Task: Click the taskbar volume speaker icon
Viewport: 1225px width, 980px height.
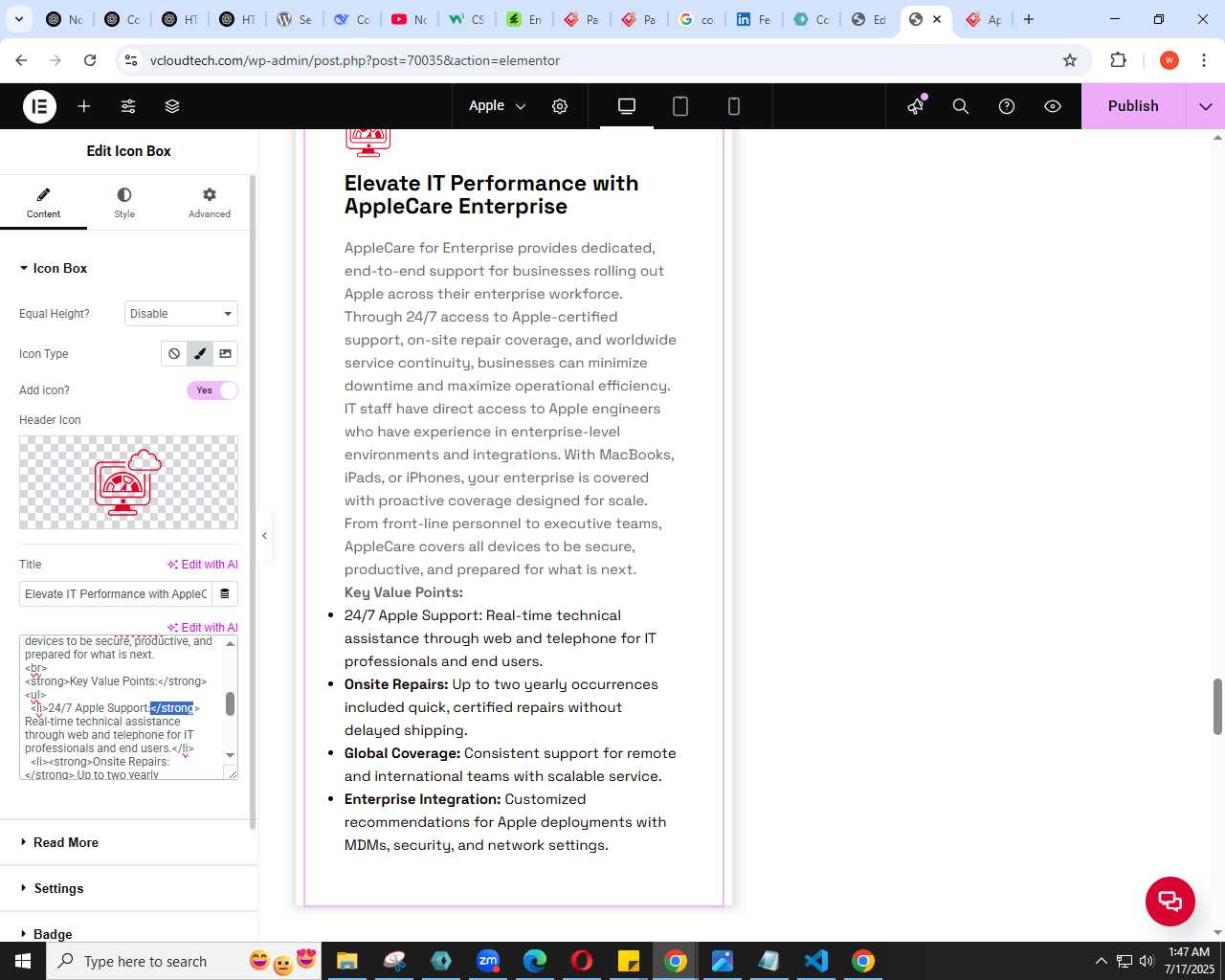Action: click(x=1147, y=961)
